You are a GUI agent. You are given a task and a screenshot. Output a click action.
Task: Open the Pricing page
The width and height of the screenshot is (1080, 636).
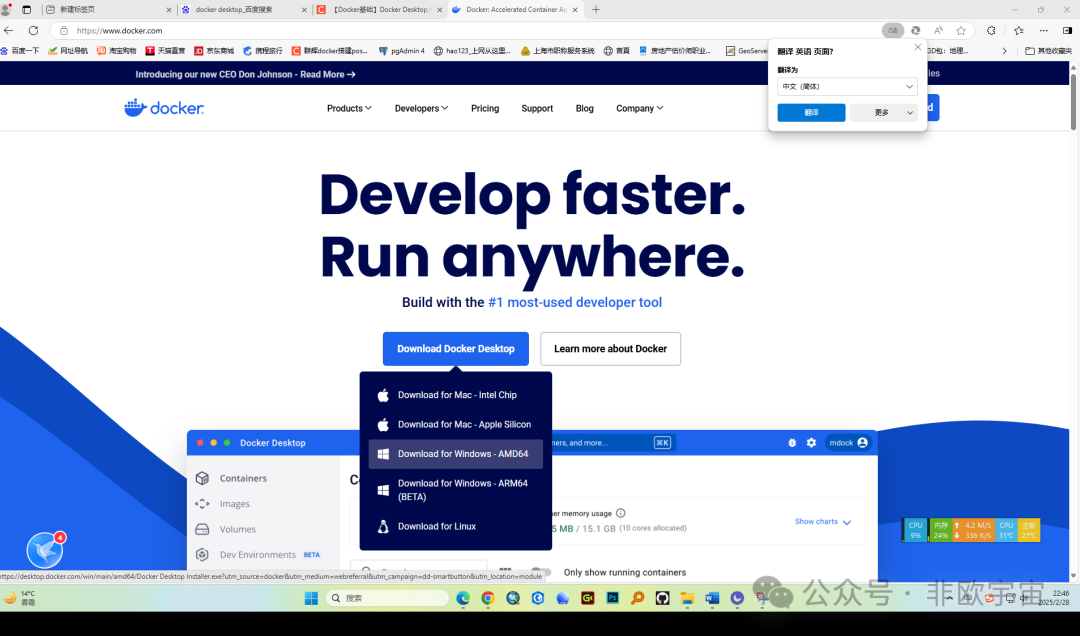[x=485, y=108]
